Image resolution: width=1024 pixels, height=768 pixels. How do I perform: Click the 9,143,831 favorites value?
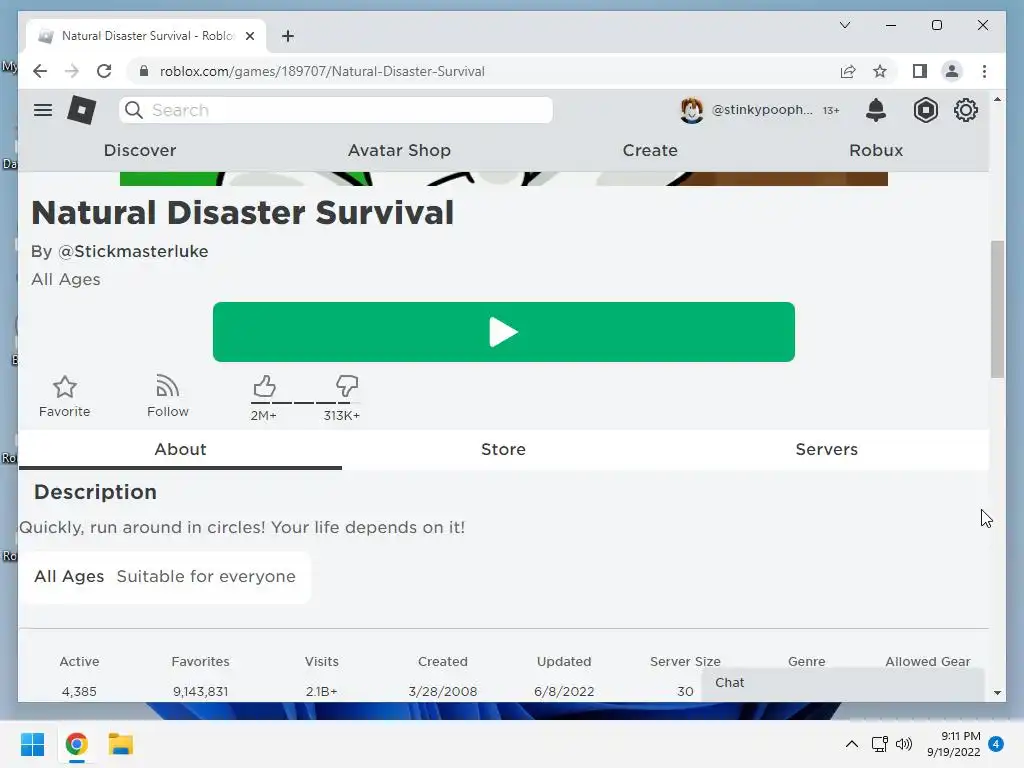200,691
